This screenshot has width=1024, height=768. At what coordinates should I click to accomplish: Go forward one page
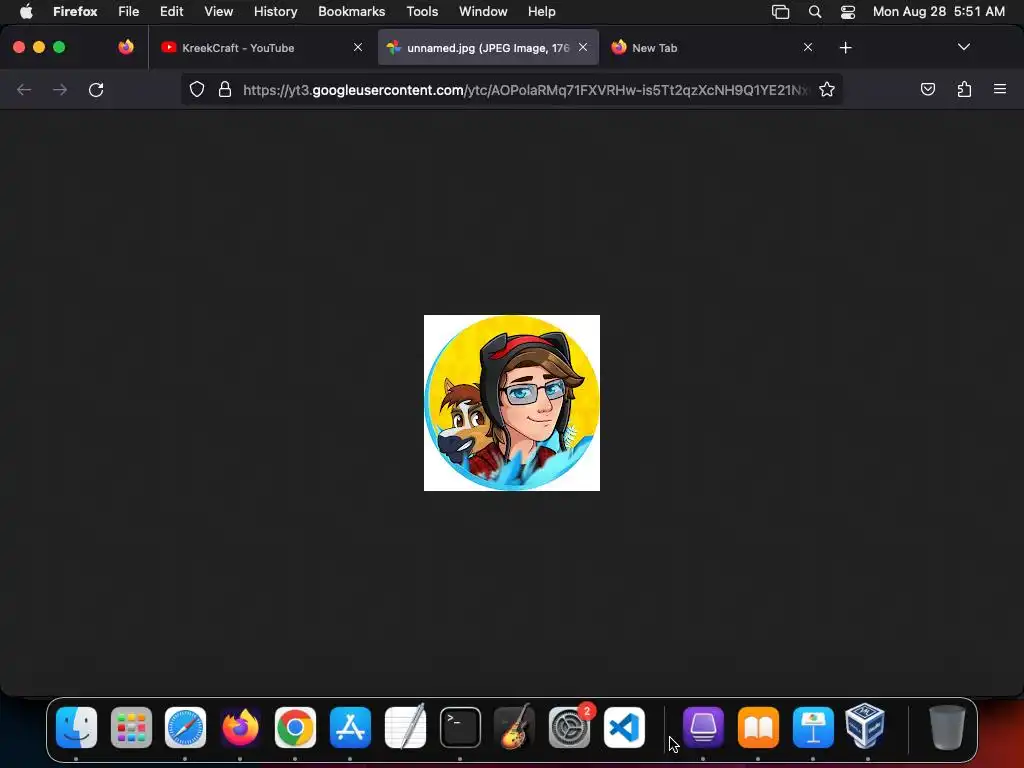[60, 89]
